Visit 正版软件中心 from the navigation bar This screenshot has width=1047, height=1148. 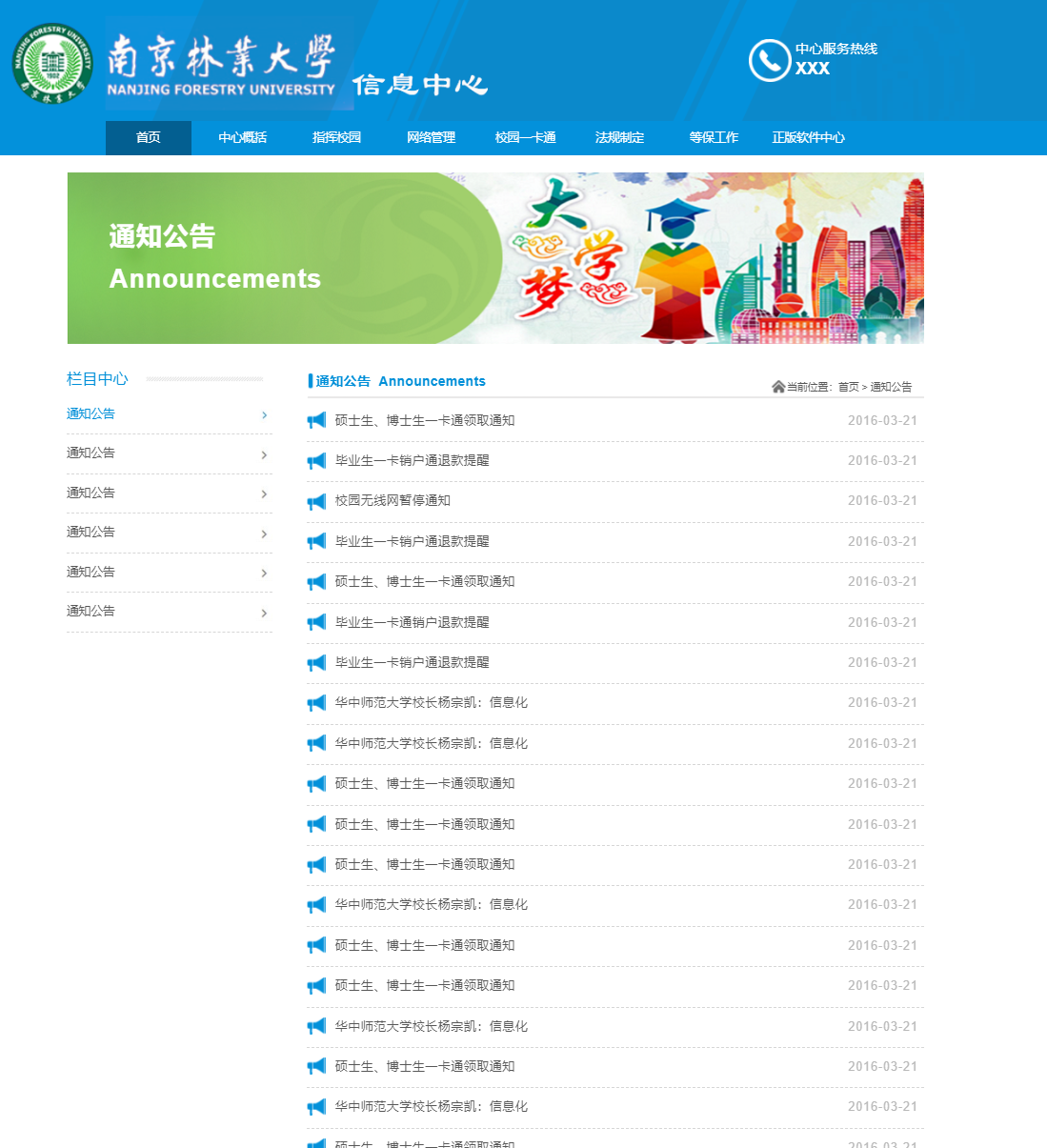click(808, 137)
